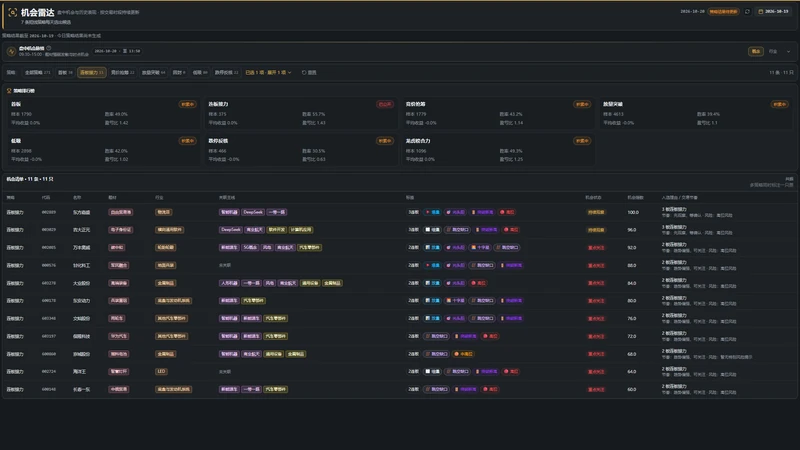Screen dimensions: 800x450
Task: Click the icon beside 策略排行榜 section heading
Action: pos(9,91)
